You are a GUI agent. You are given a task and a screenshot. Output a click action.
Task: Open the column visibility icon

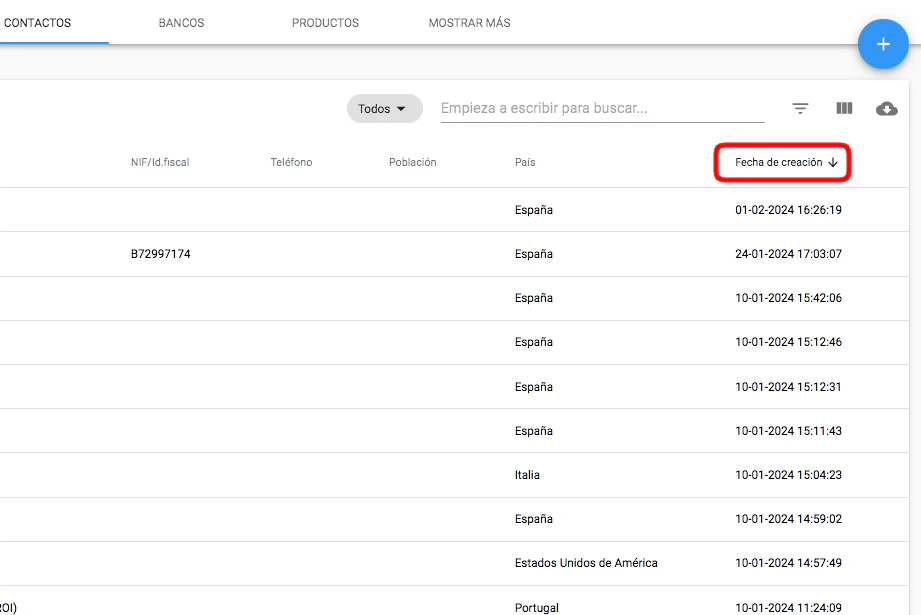pyautogui.click(x=844, y=109)
